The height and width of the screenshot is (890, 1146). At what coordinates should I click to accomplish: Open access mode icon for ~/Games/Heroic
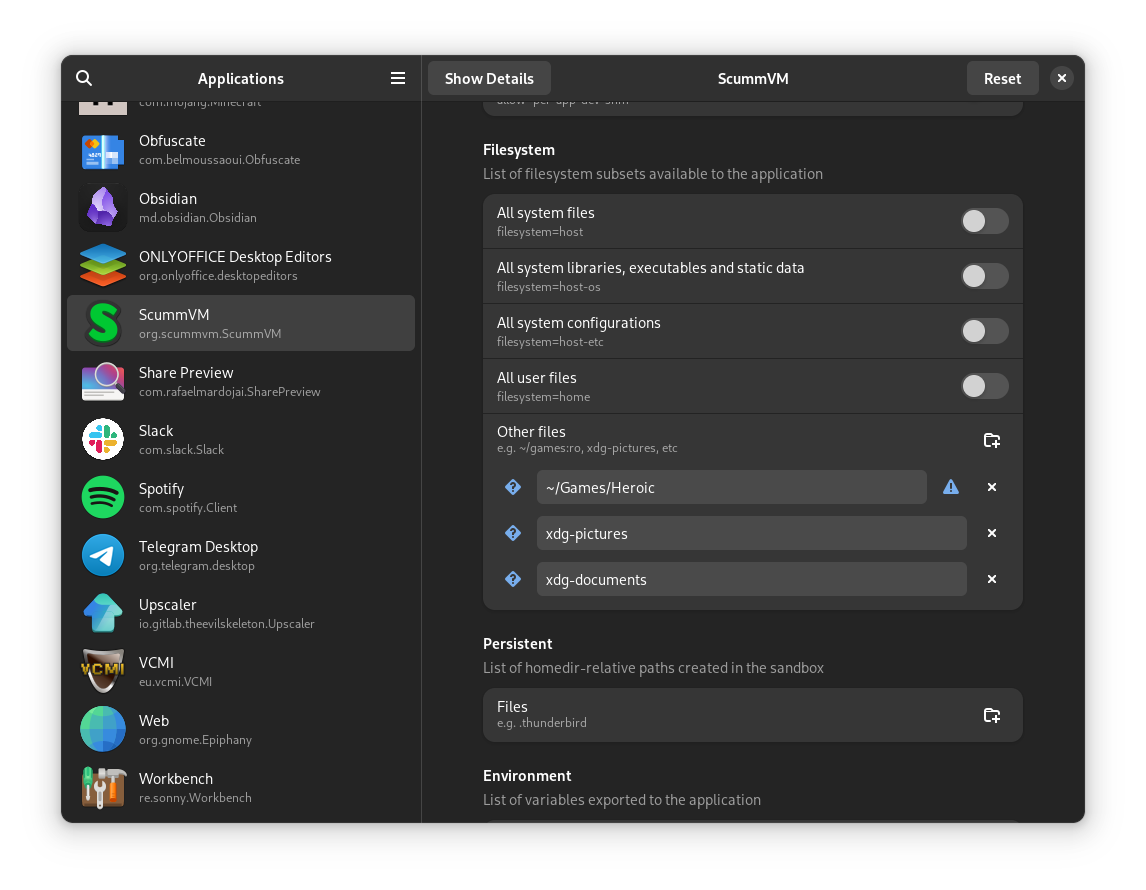coord(513,487)
